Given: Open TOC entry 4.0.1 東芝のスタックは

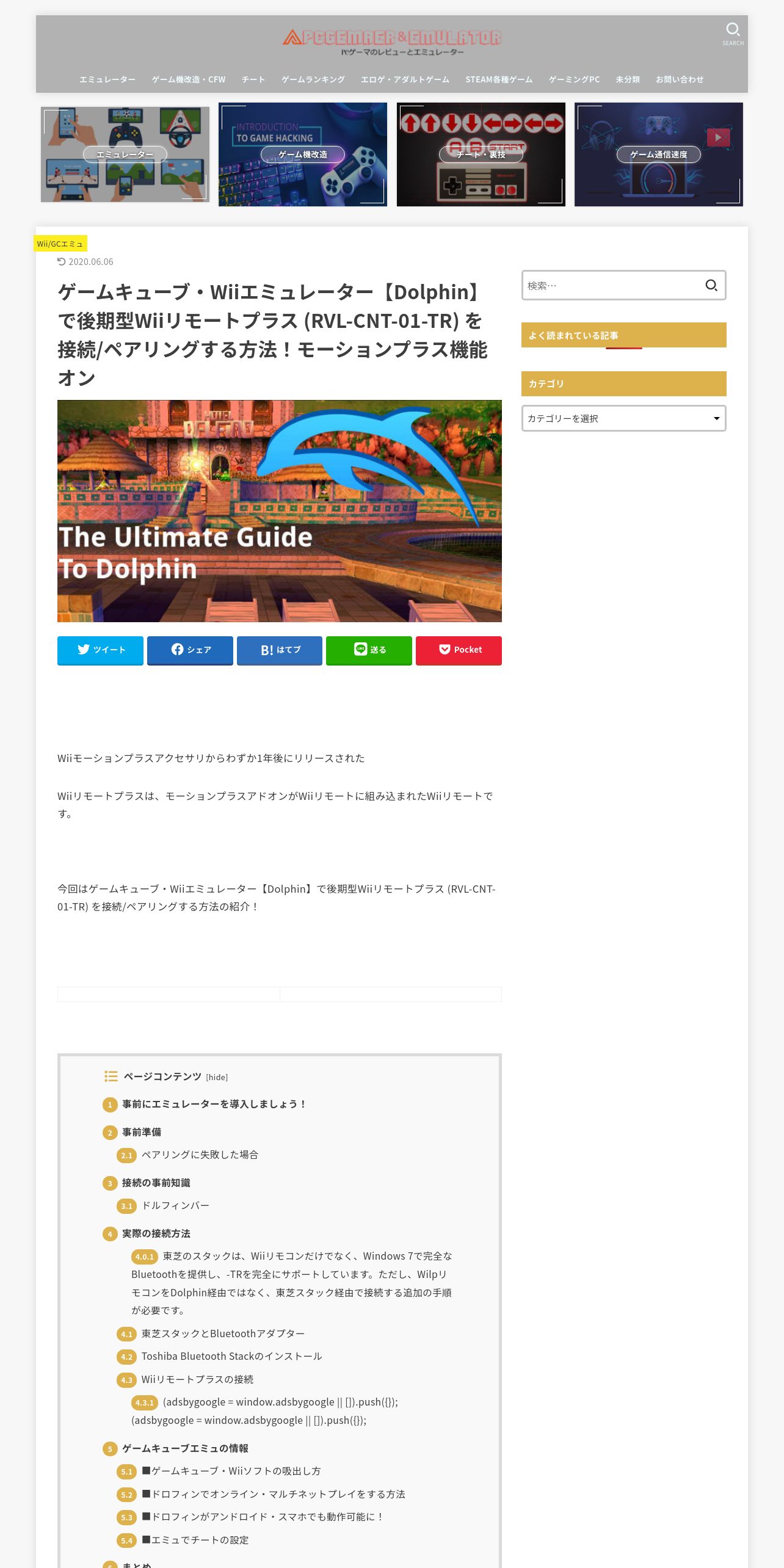Looking at the screenshot, I should pyautogui.click(x=292, y=1283).
